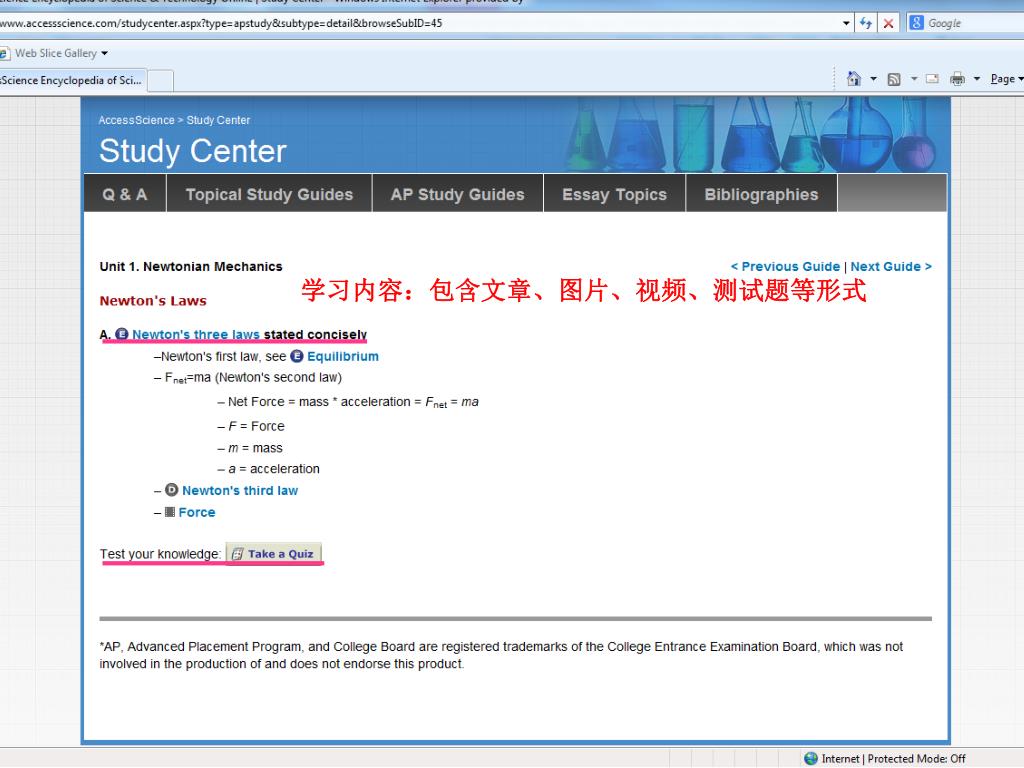Open the Force link
The image size is (1024, 768).
(x=197, y=513)
